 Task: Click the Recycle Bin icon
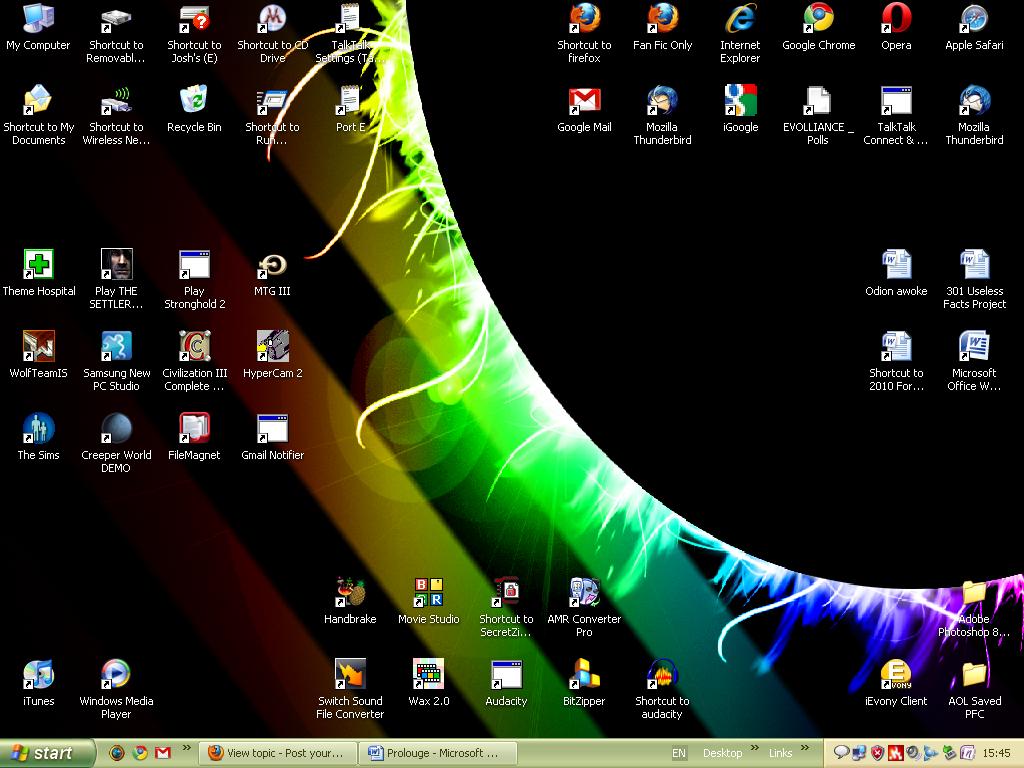click(x=194, y=101)
